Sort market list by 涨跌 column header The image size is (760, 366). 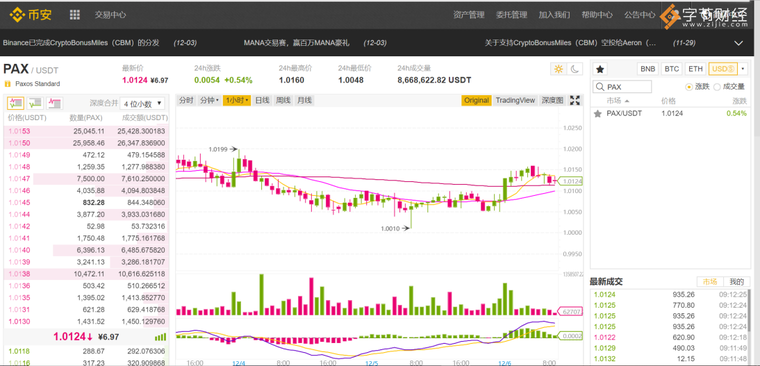click(x=740, y=101)
